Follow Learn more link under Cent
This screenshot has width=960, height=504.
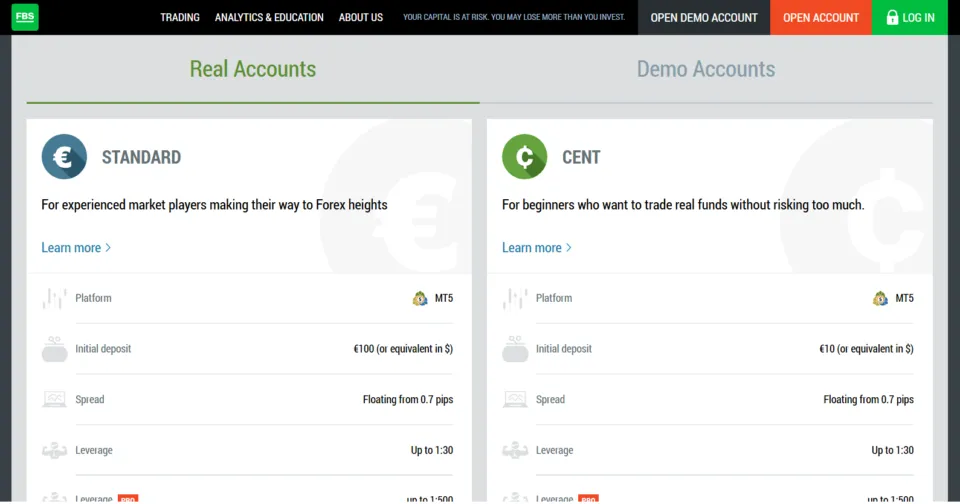pos(536,247)
